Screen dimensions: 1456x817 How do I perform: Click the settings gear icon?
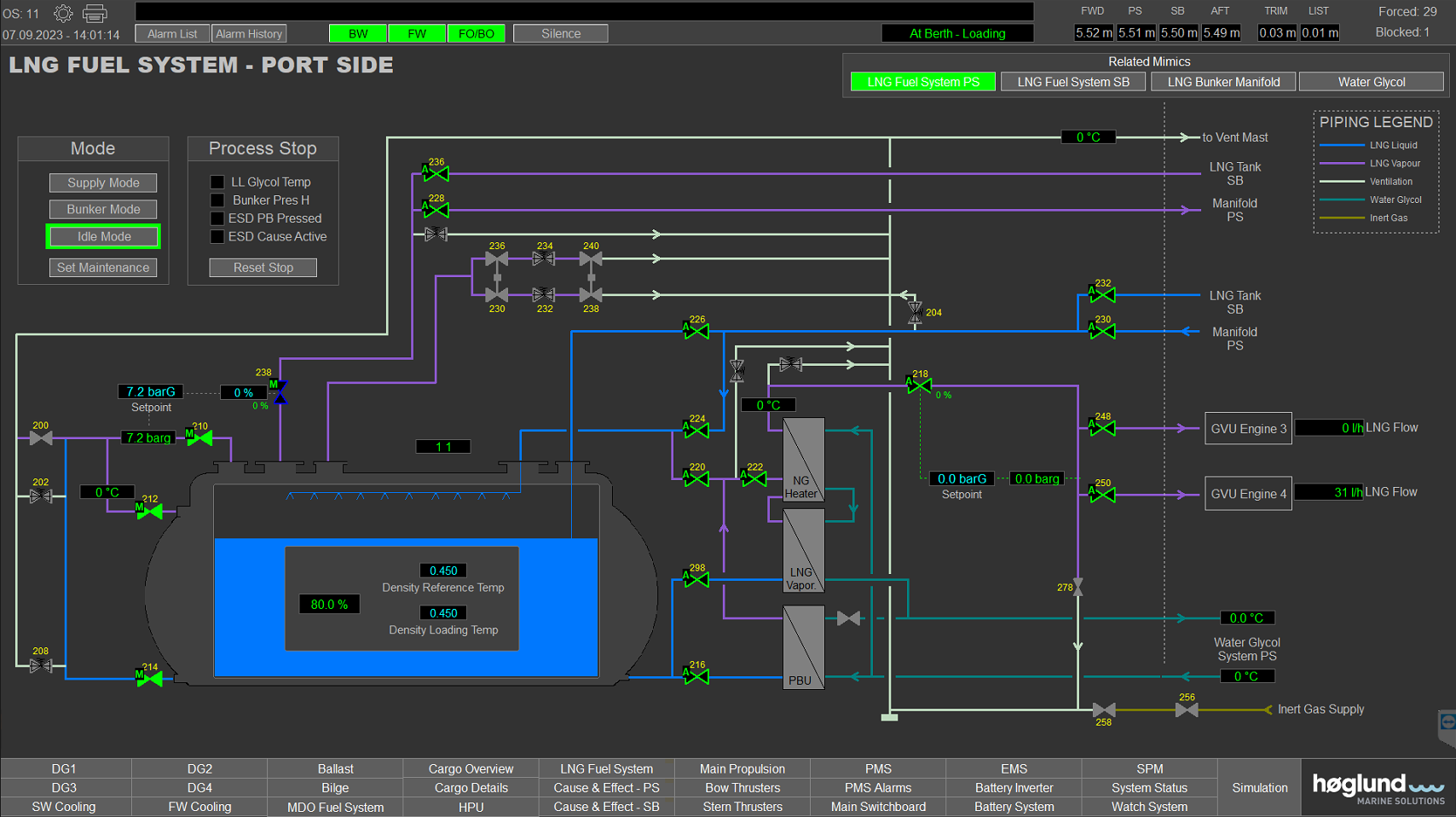click(63, 14)
